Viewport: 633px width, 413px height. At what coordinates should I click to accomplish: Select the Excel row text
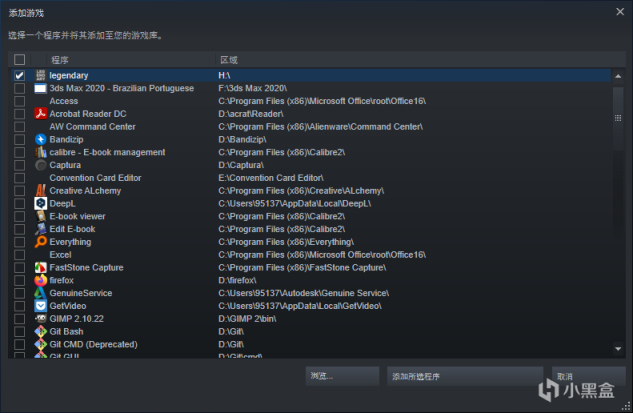point(61,255)
